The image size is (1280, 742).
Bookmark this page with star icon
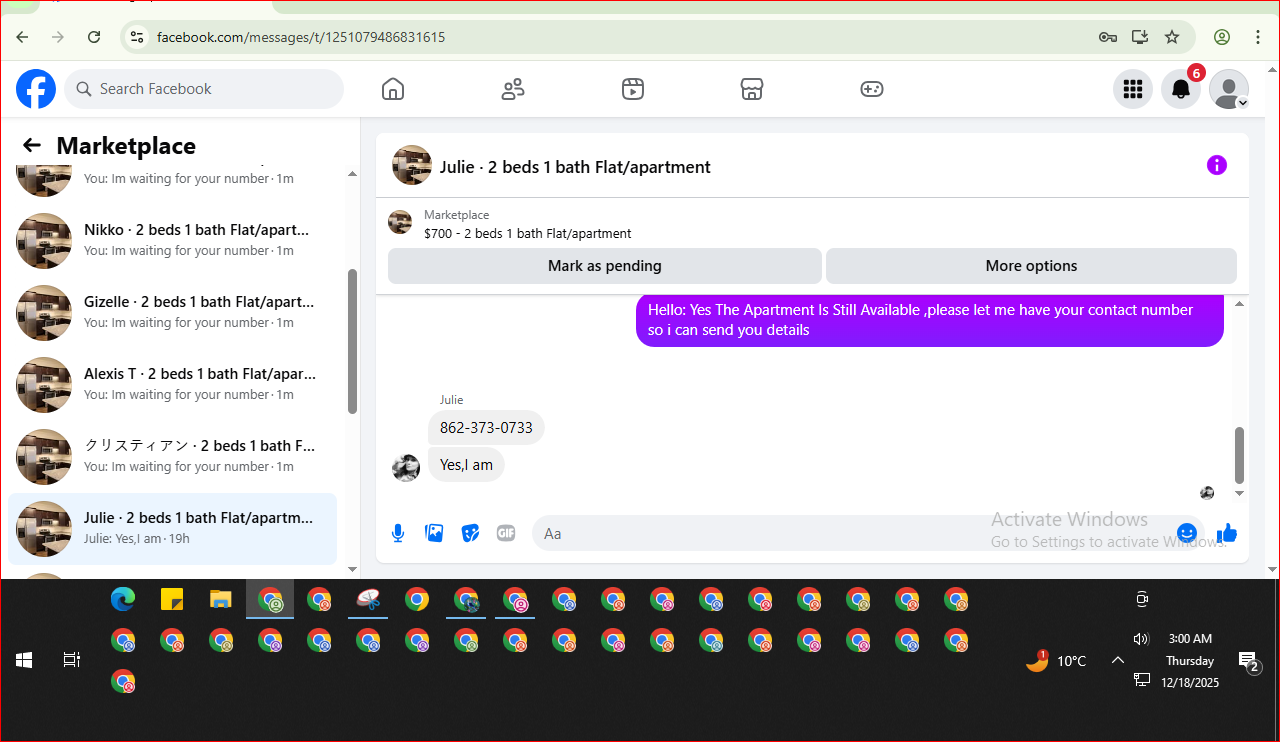[1172, 37]
